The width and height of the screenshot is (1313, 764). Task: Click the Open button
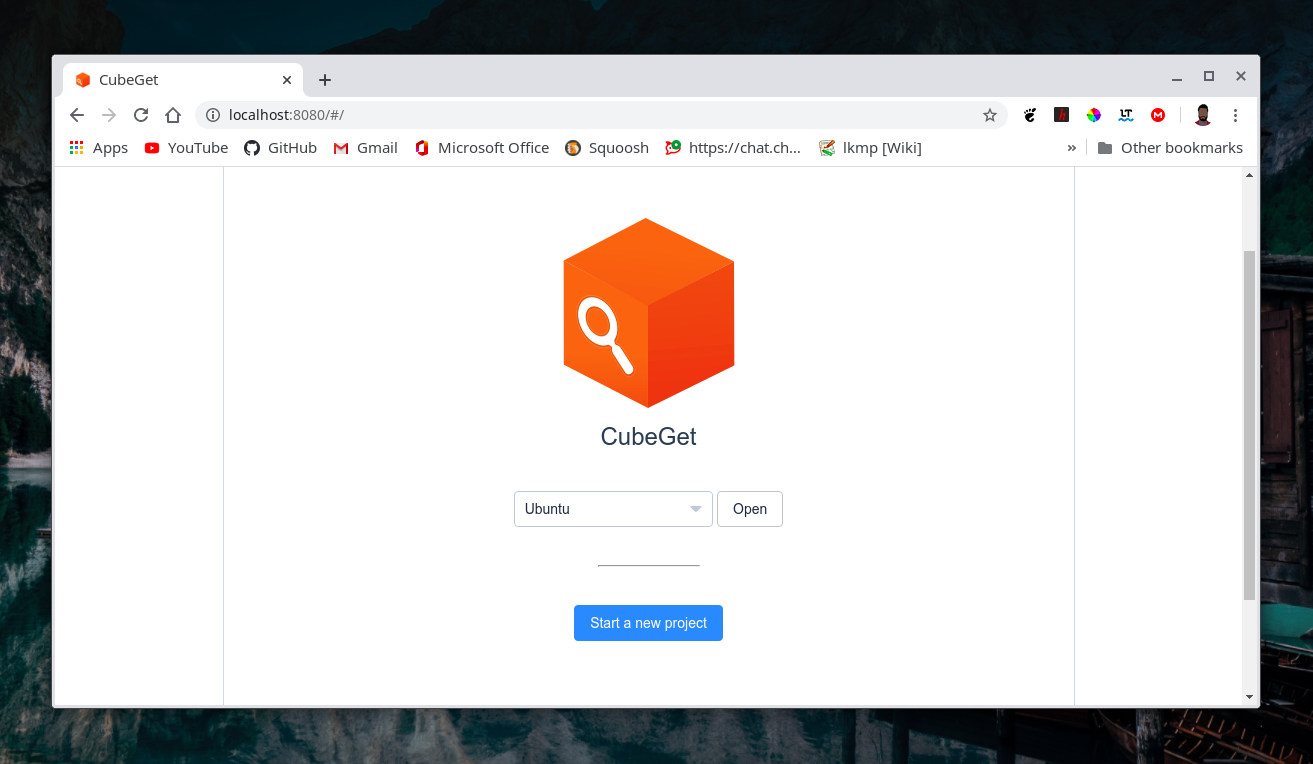(749, 509)
